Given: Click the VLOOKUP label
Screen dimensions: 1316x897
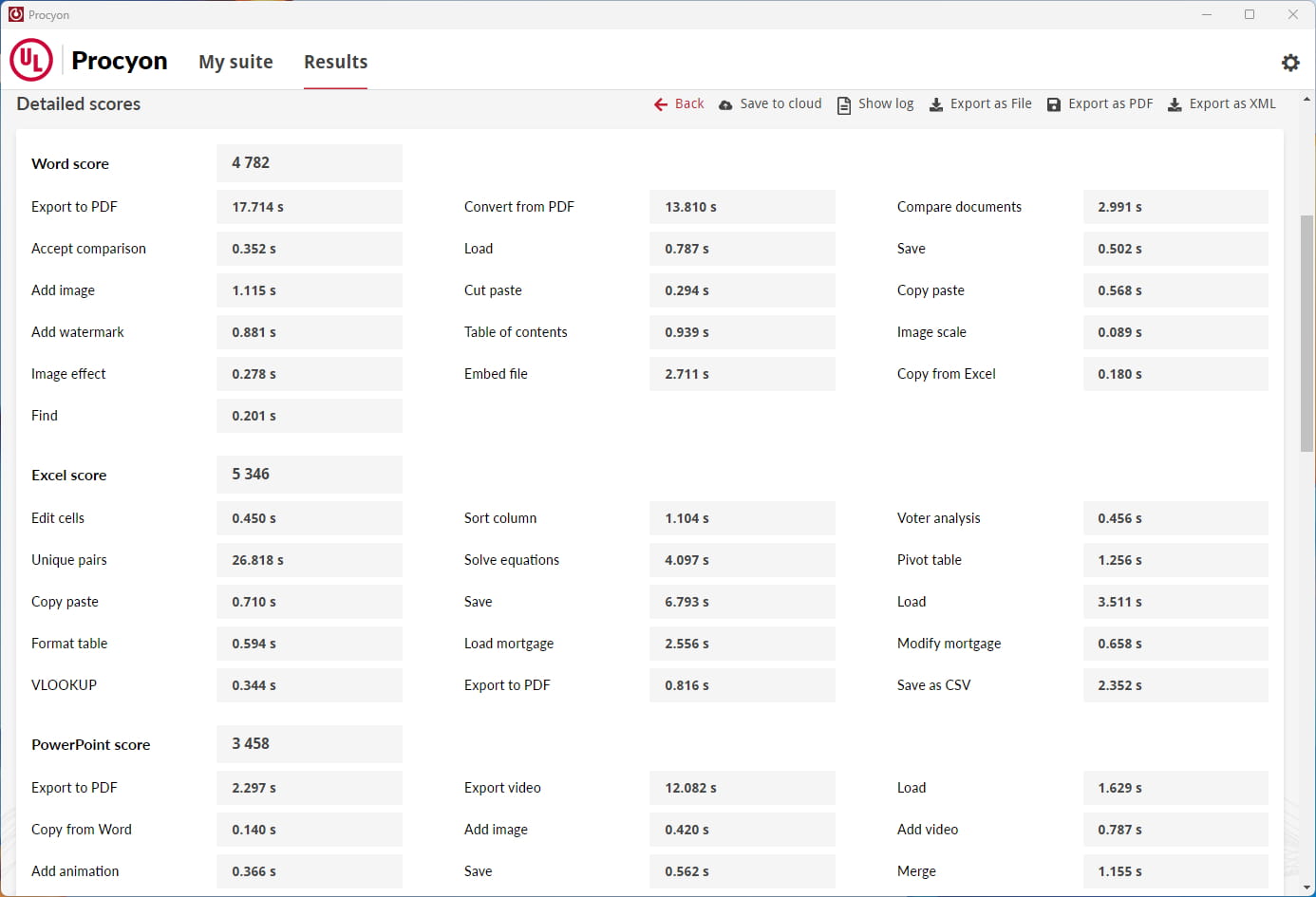Looking at the screenshot, I should pyautogui.click(x=64, y=685).
